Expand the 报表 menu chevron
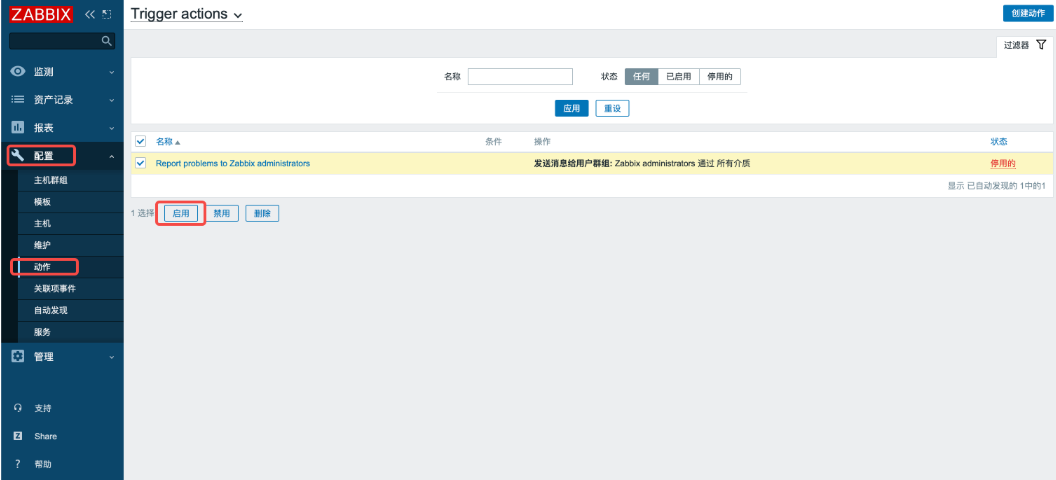 pos(112,128)
